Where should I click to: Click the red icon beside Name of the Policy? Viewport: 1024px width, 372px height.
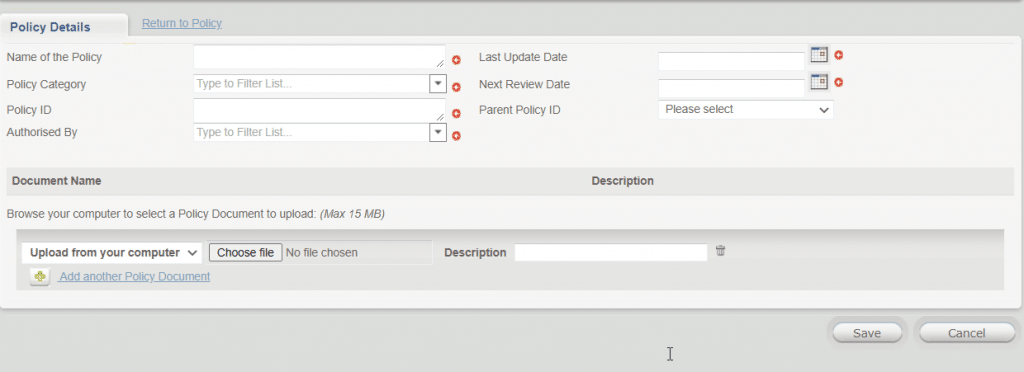coord(456,60)
